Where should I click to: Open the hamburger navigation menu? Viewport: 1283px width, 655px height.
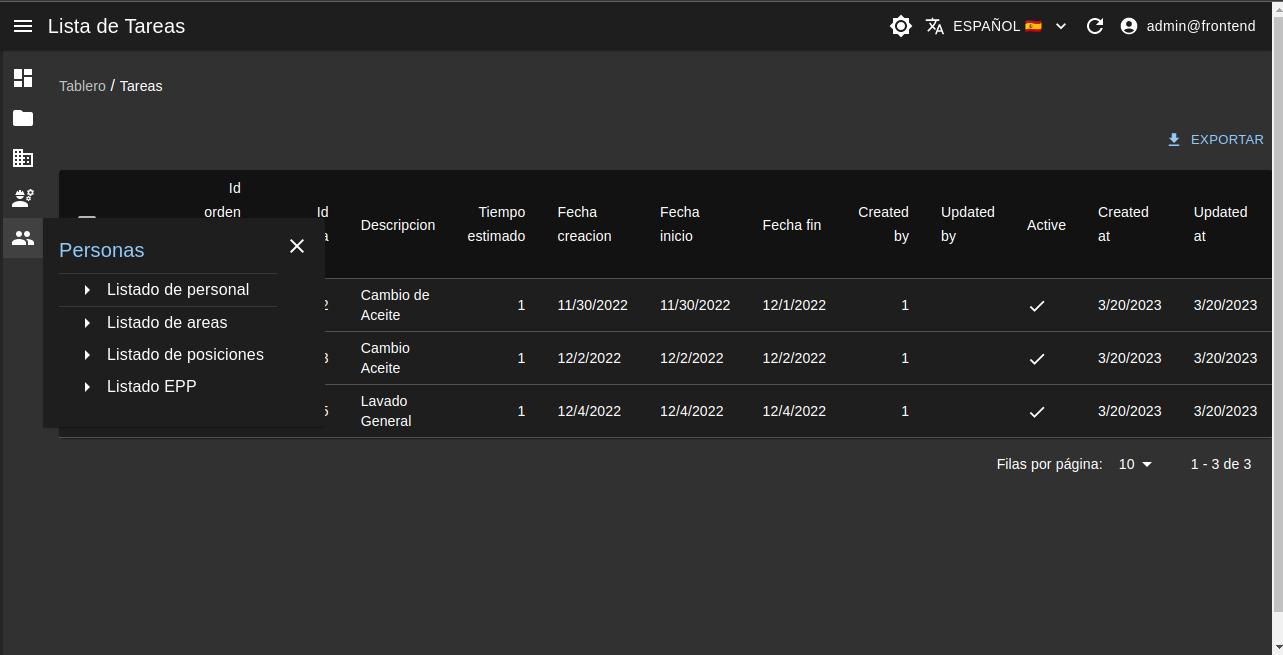pyautogui.click(x=23, y=26)
